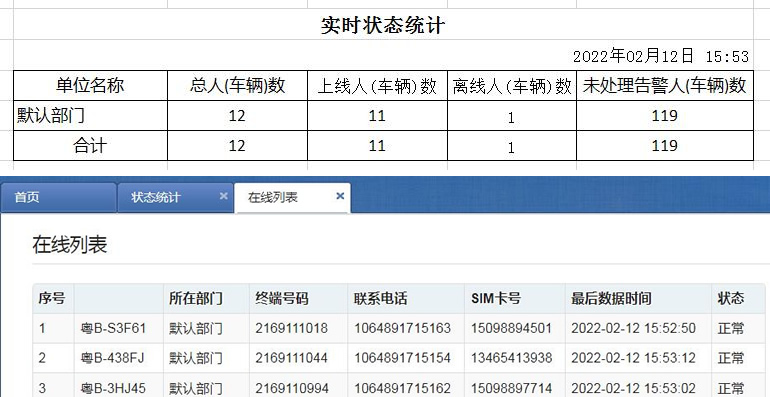
Task: Close the 状态统计 tab
Action: pyautogui.click(x=223, y=196)
